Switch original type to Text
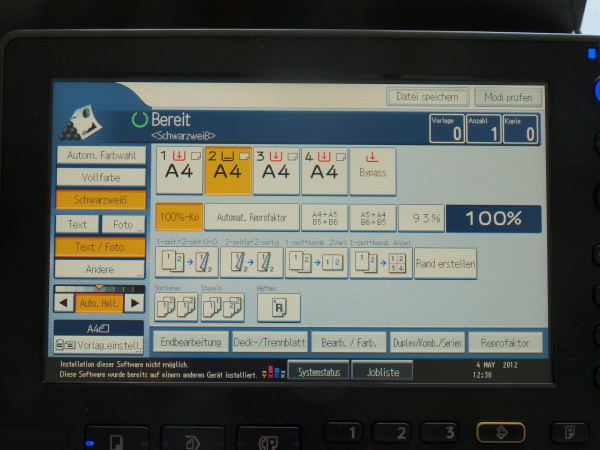The width and height of the screenshot is (600, 450). (77, 224)
